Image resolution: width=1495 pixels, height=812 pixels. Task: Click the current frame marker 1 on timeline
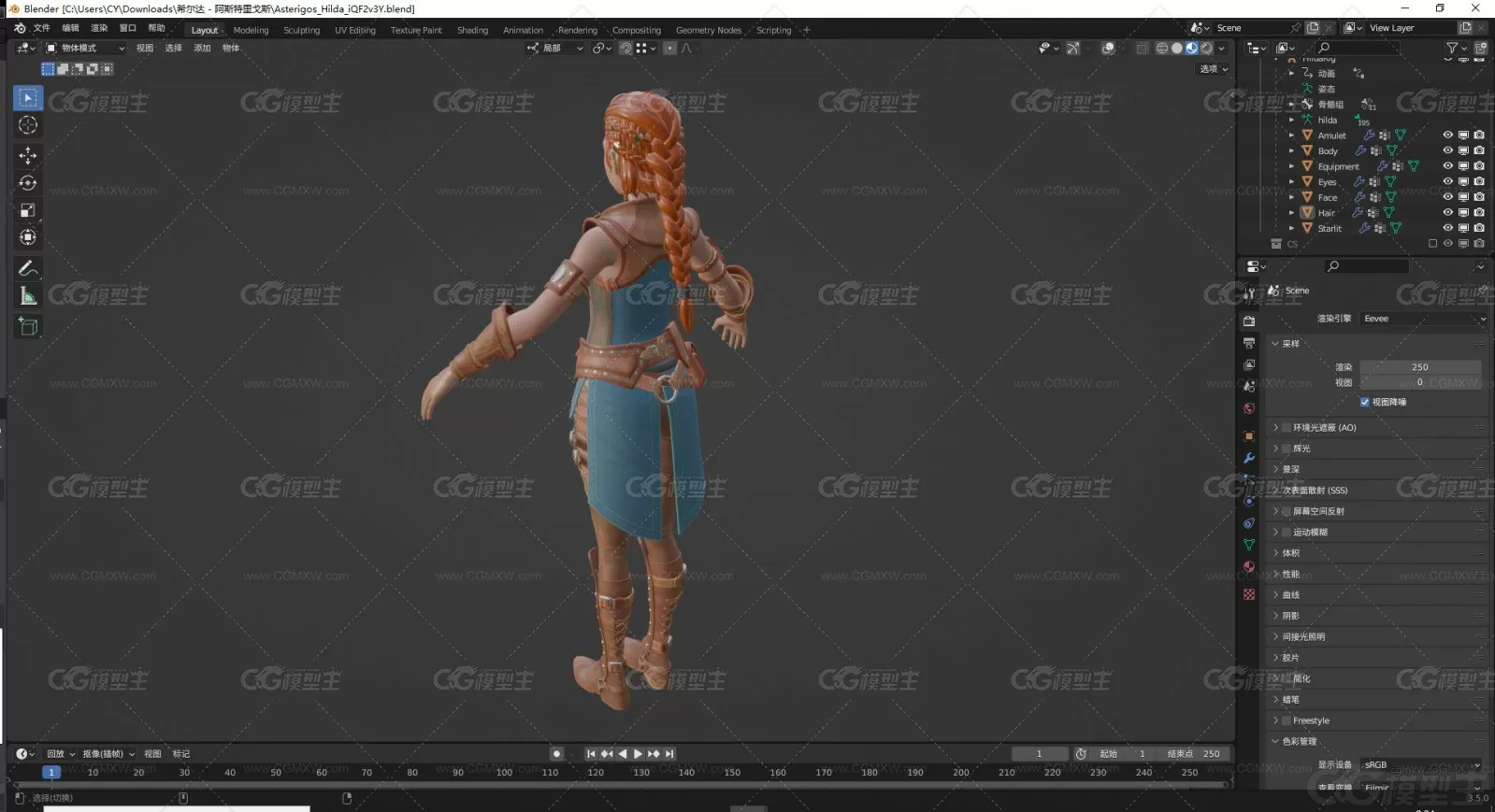coord(51,773)
